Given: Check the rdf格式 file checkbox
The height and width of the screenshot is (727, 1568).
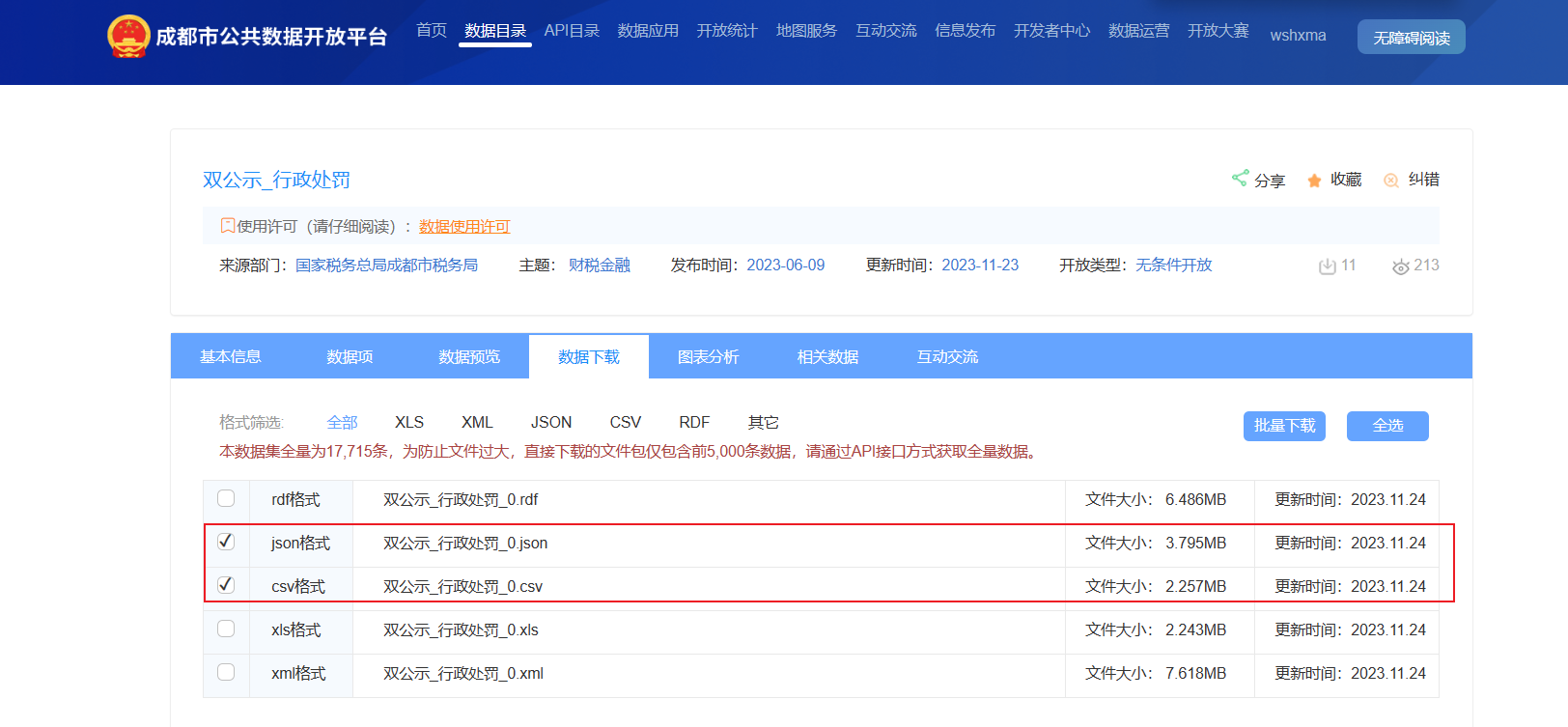Looking at the screenshot, I should [x=226, y=498].
